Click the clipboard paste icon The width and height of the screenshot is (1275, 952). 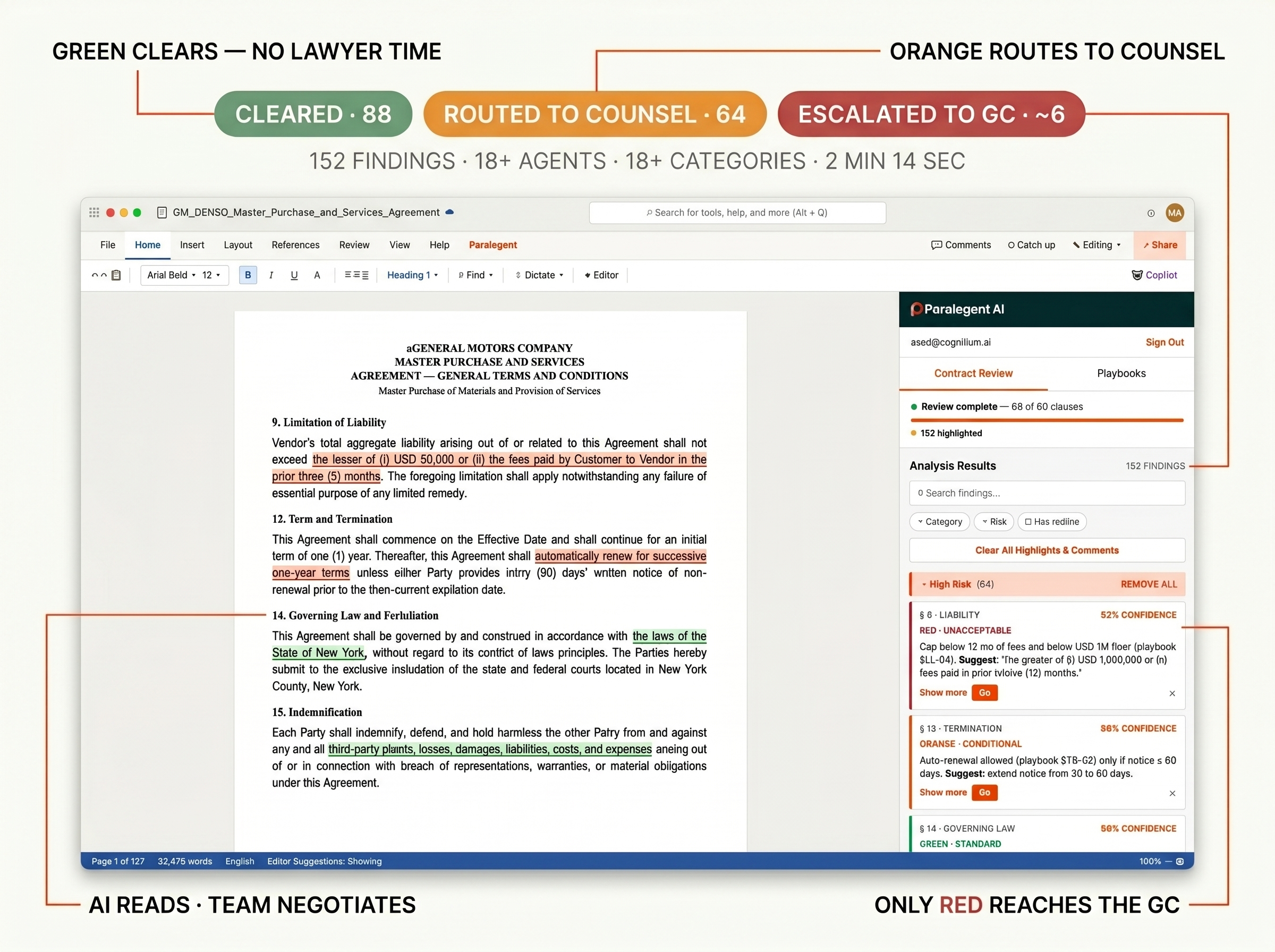(116, 275)
